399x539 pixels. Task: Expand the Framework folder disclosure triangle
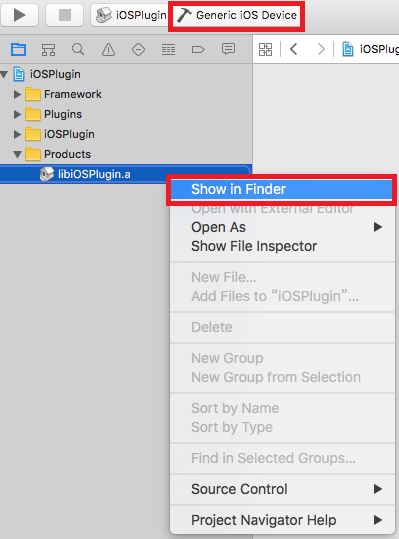(x=17, y=94)
